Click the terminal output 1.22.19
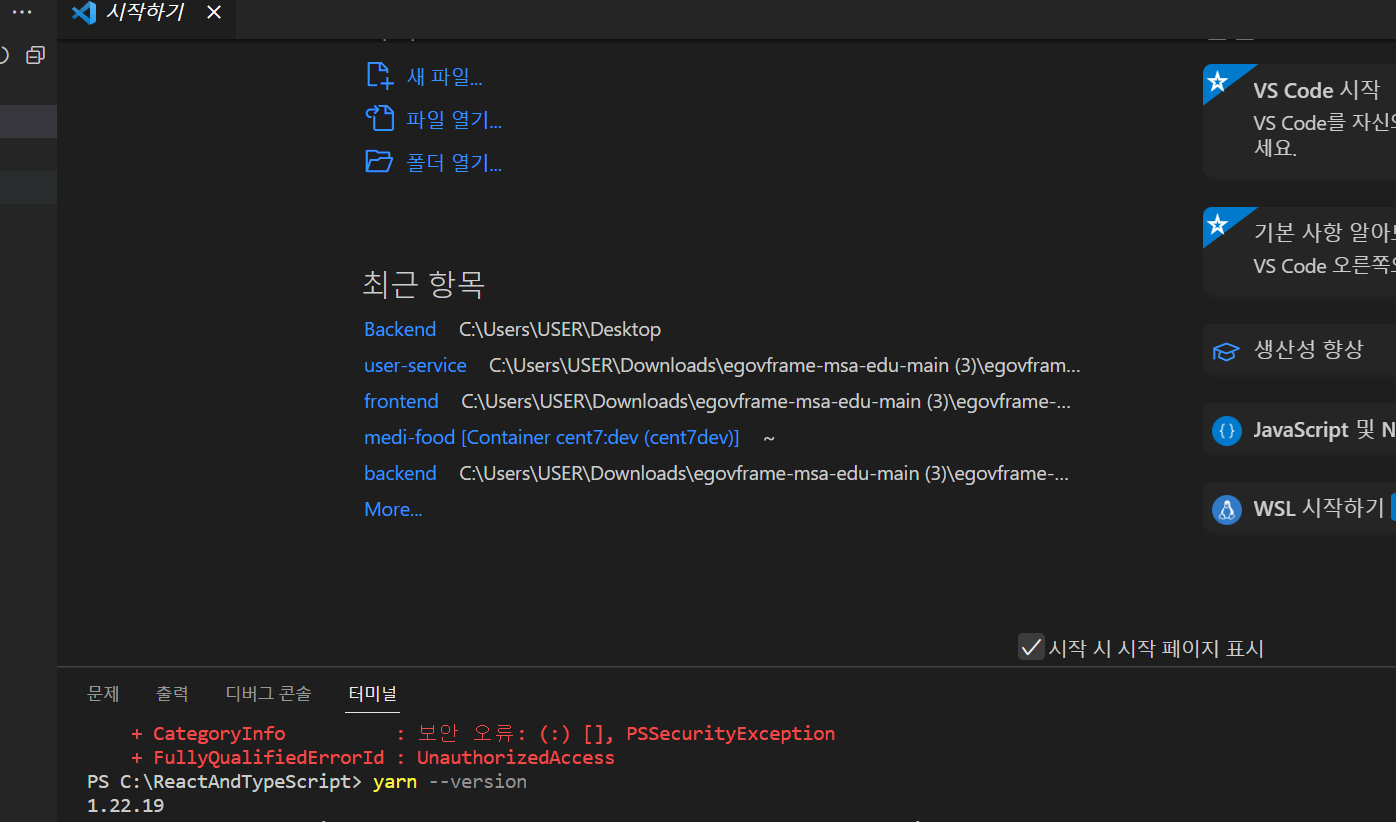 coord(126,805)
